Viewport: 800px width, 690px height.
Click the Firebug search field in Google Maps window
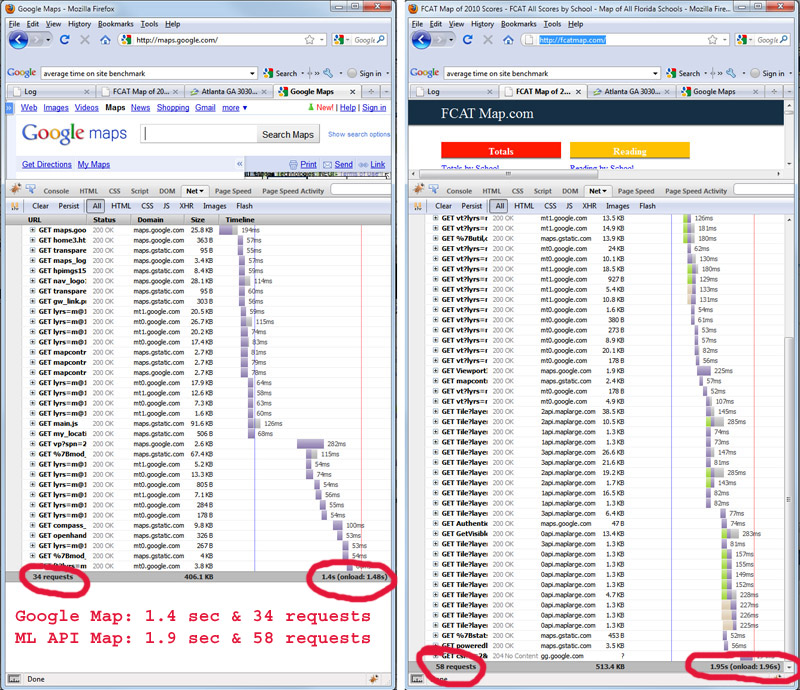(360, 190)
